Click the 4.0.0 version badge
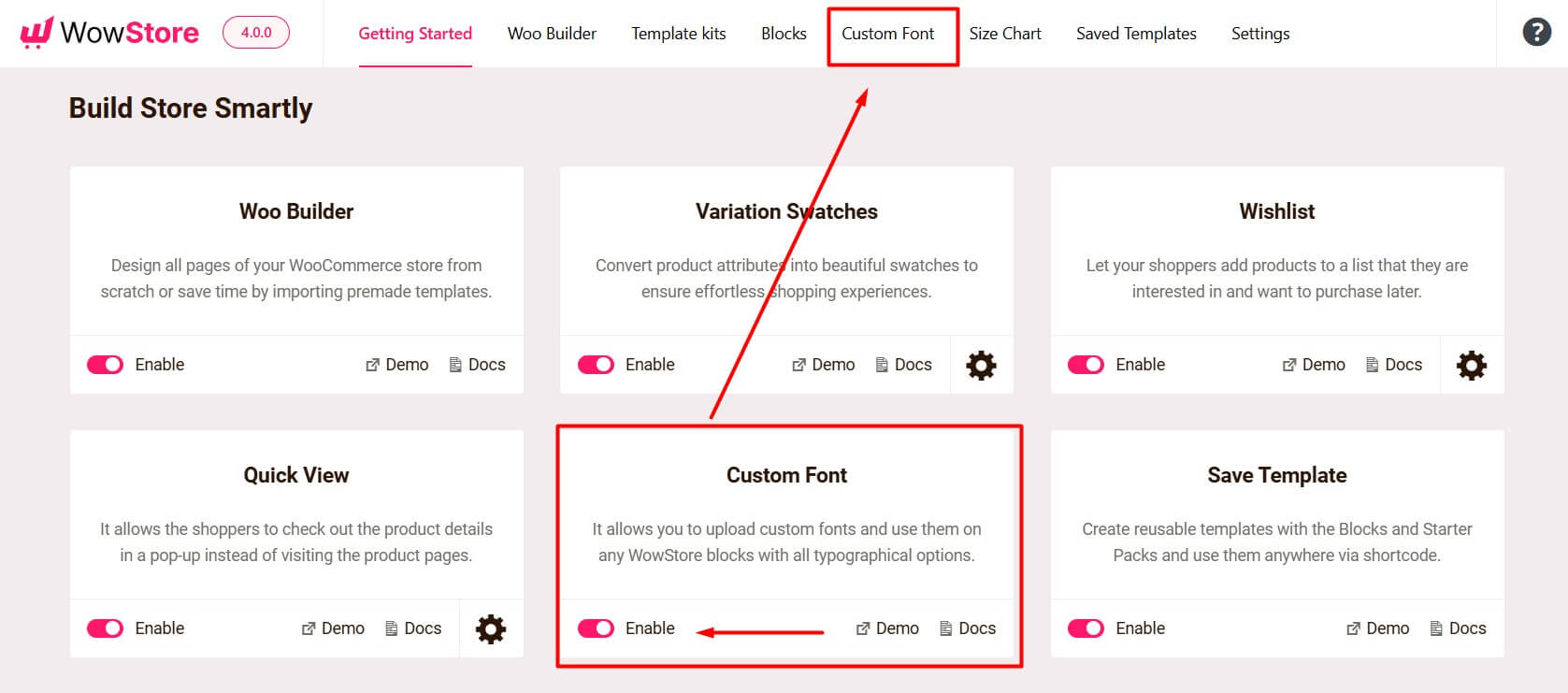The height and width of the screenshot is (693, 1568). click(x=255, y=31)
